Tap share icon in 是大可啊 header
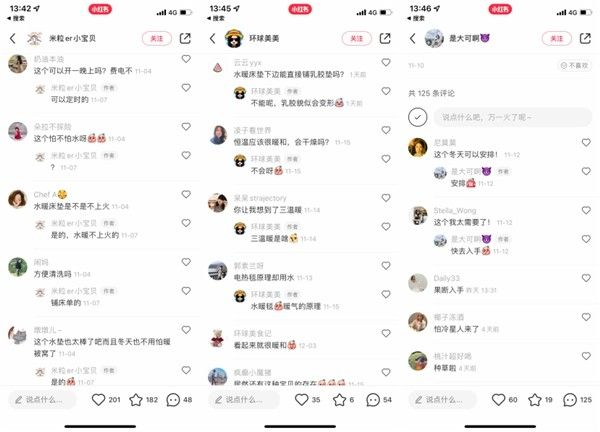The height and width of the screenshot is (432, 600). pyautogui.click(x=585, y=38)
